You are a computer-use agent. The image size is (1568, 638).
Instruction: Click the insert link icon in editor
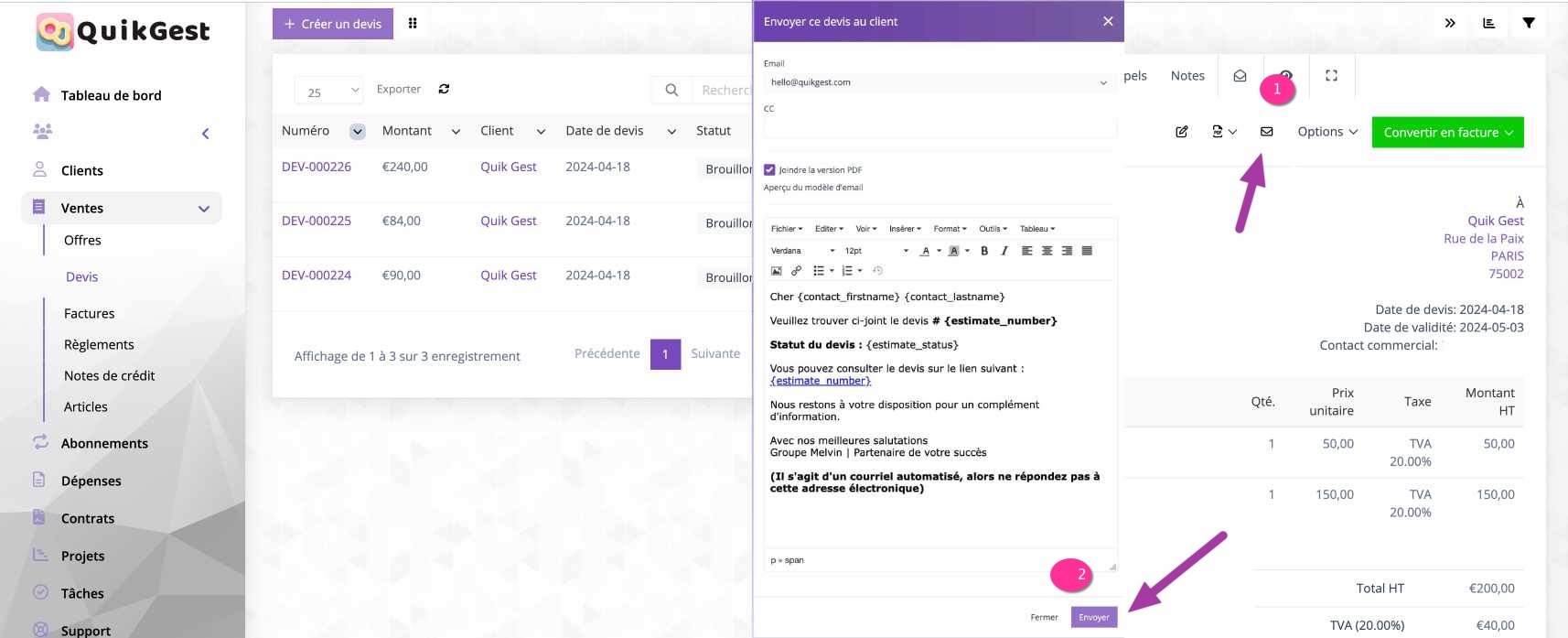click(796, 271)
